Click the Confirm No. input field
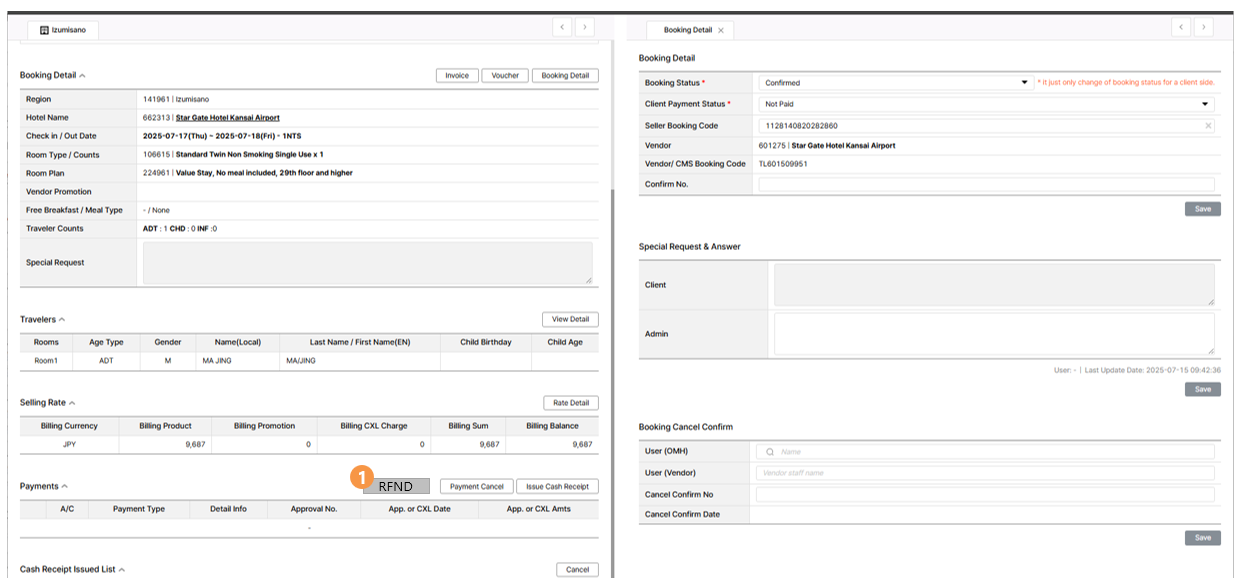Viewport: 1242px width, 578px height. (986, 185)
